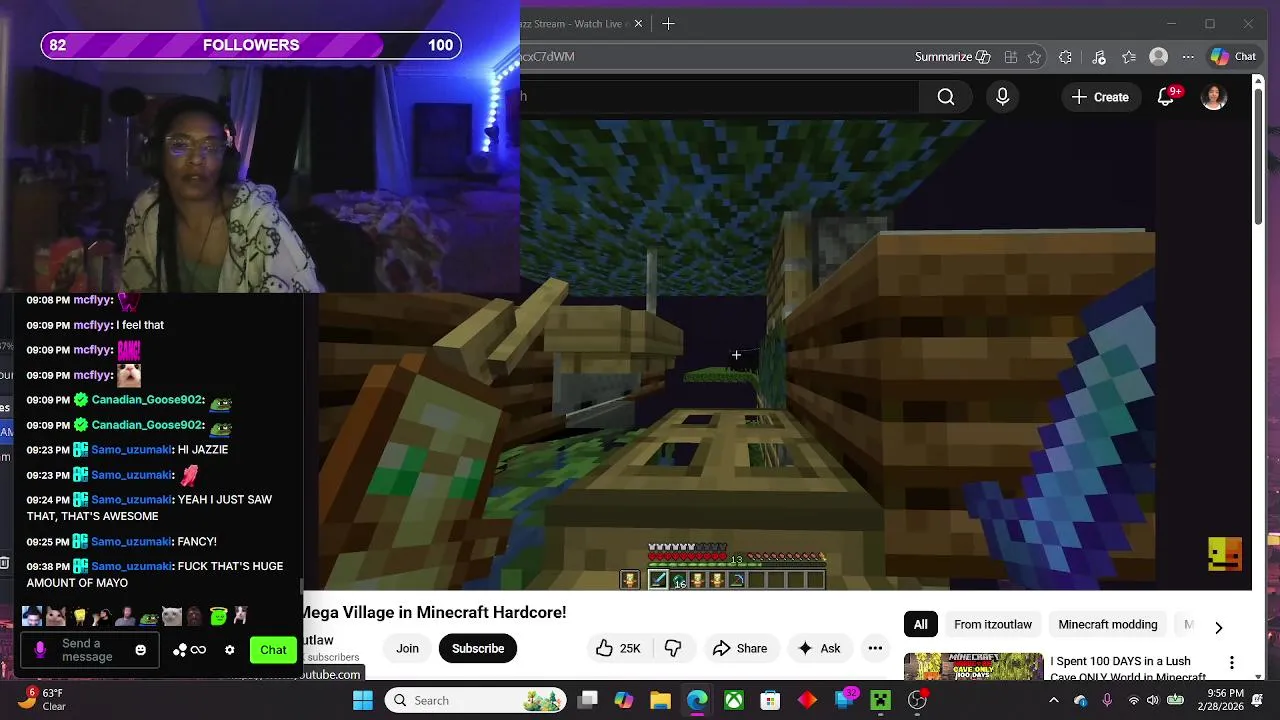The width and height of the screenshot is (1280, 720).
Task: Subscribe to the channel
Action: click(478, 648)
